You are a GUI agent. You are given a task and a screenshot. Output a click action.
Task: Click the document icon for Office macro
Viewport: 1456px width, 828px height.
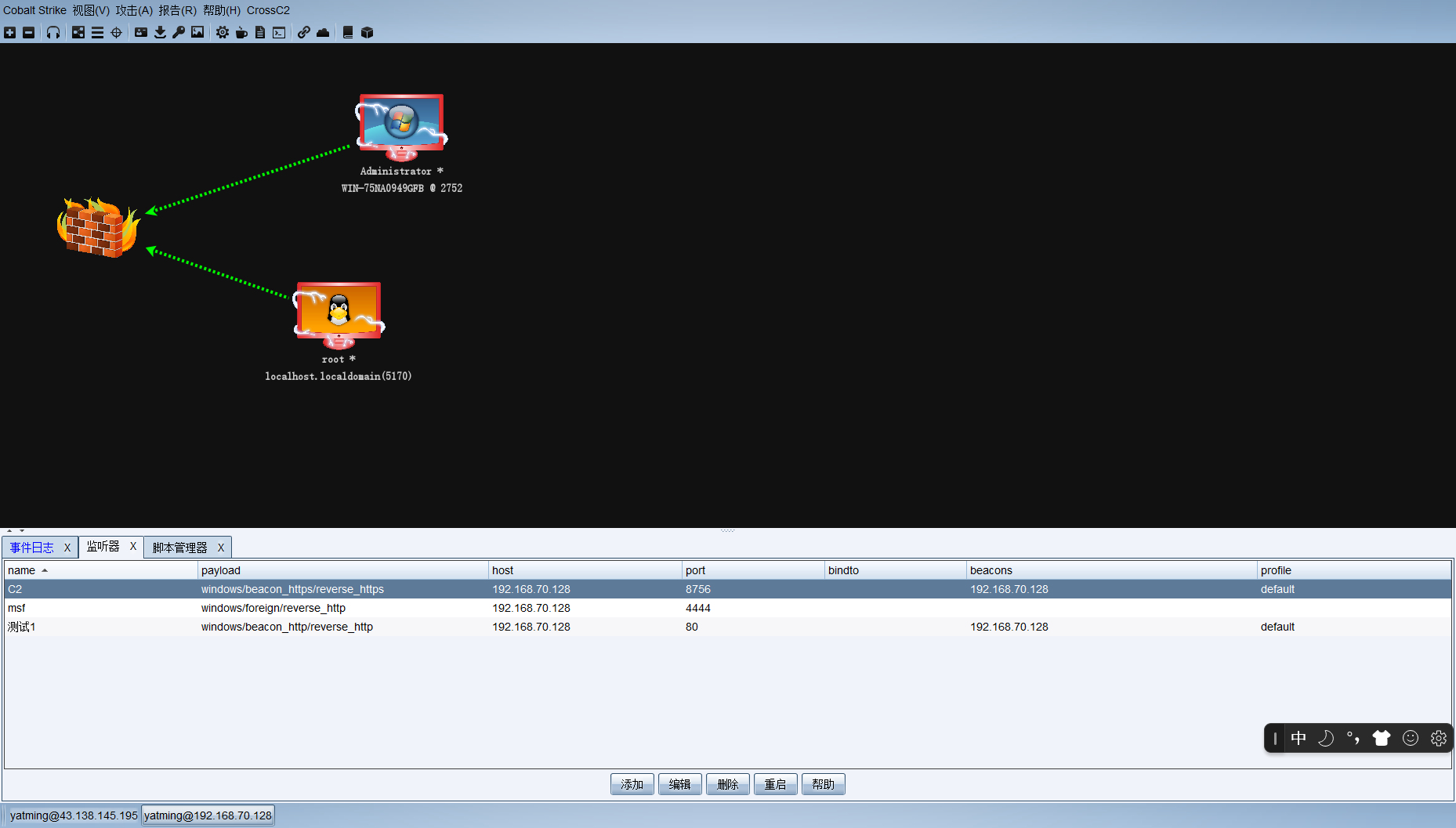click(260, 32)
